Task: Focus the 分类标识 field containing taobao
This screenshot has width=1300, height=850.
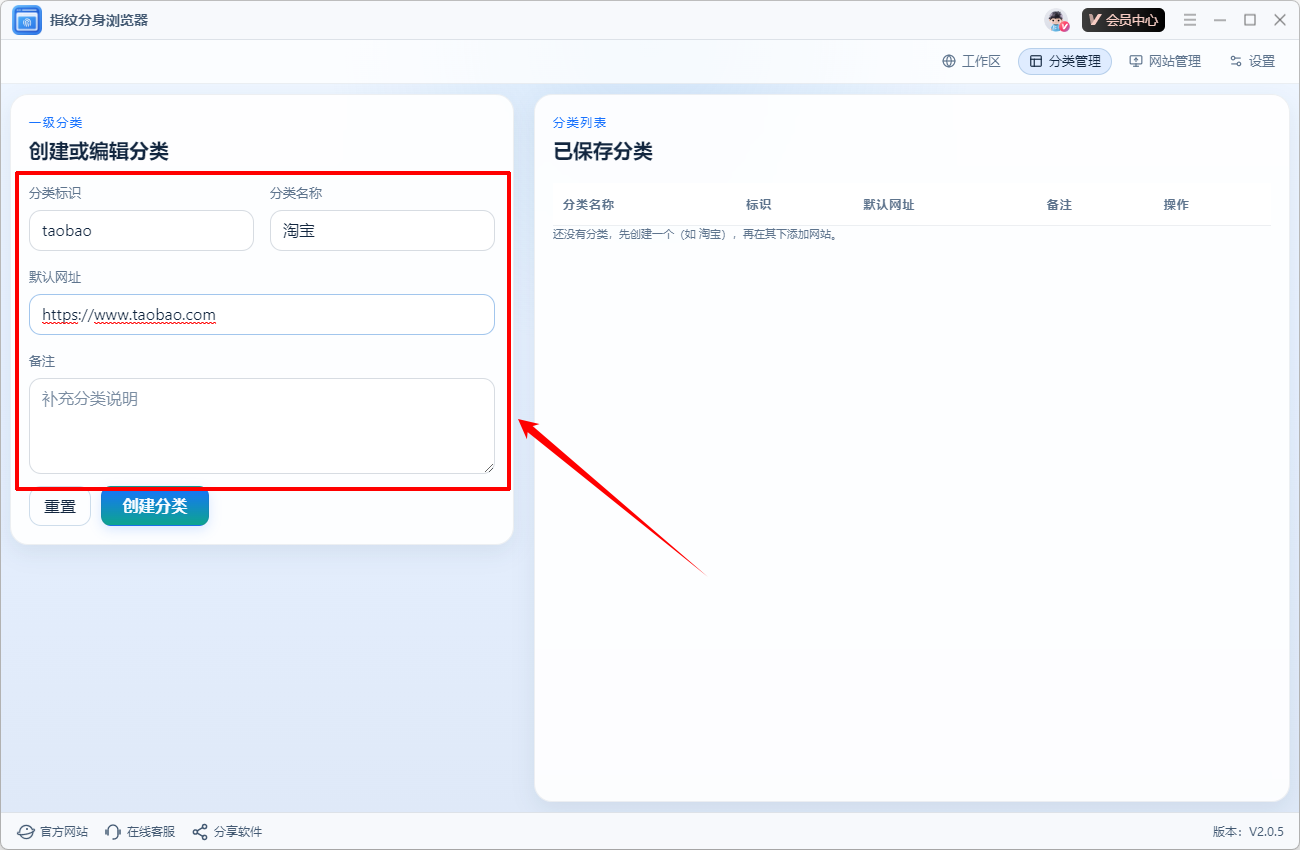Action: [x=141, y=230]
